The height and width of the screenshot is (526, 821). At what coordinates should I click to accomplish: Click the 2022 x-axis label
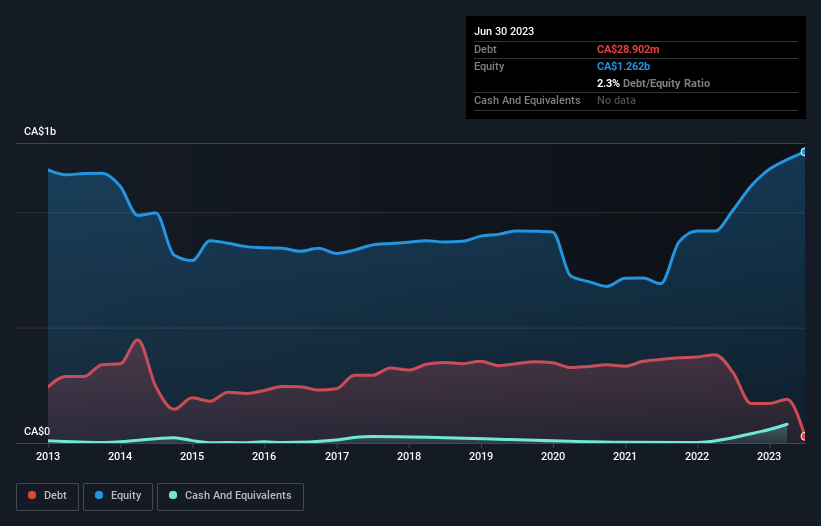pos(697,456)
